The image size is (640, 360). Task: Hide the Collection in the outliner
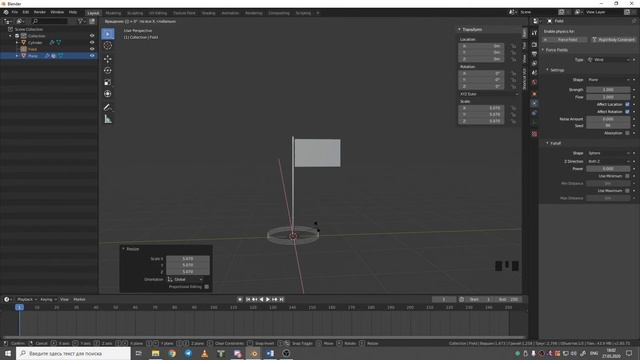click(x=92, y=36)
